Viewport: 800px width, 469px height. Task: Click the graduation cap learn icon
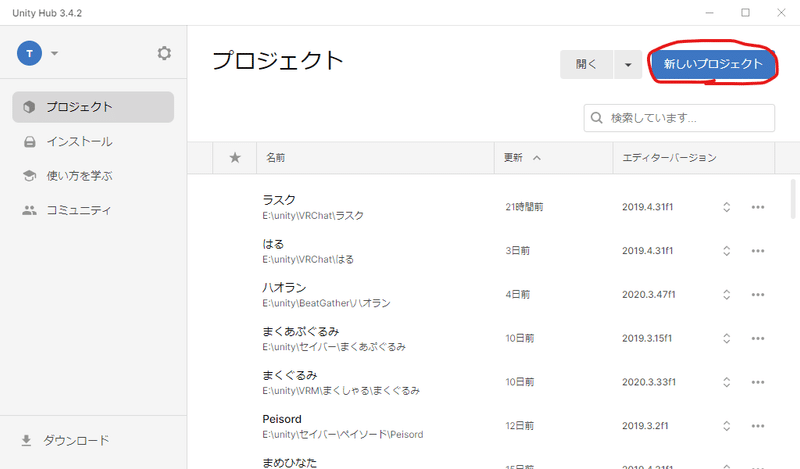coord(30,176)
